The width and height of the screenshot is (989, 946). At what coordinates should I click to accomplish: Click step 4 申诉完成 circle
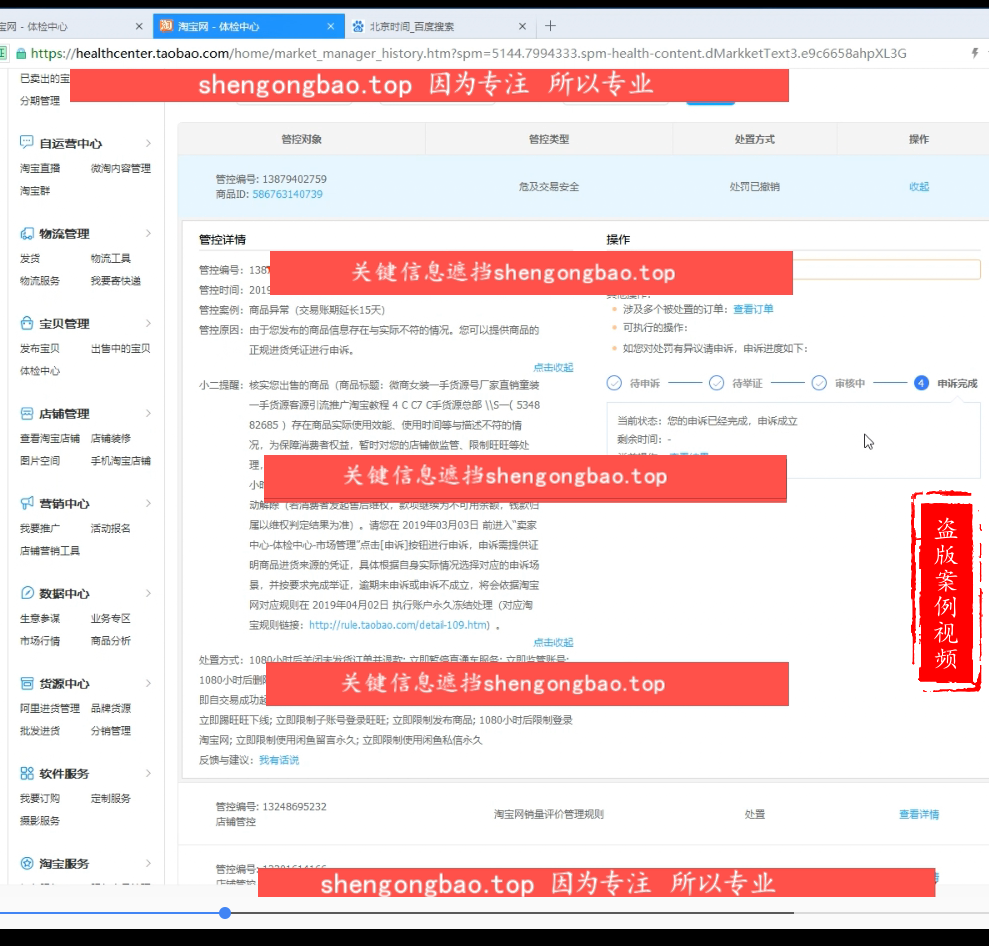tap(921, 383)
